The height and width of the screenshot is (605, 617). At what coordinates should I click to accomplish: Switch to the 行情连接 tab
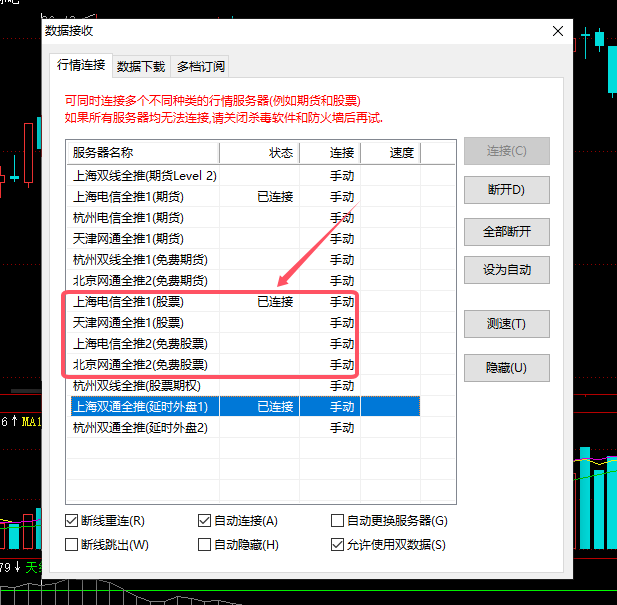pyautogui.click(x=81, y=65)
